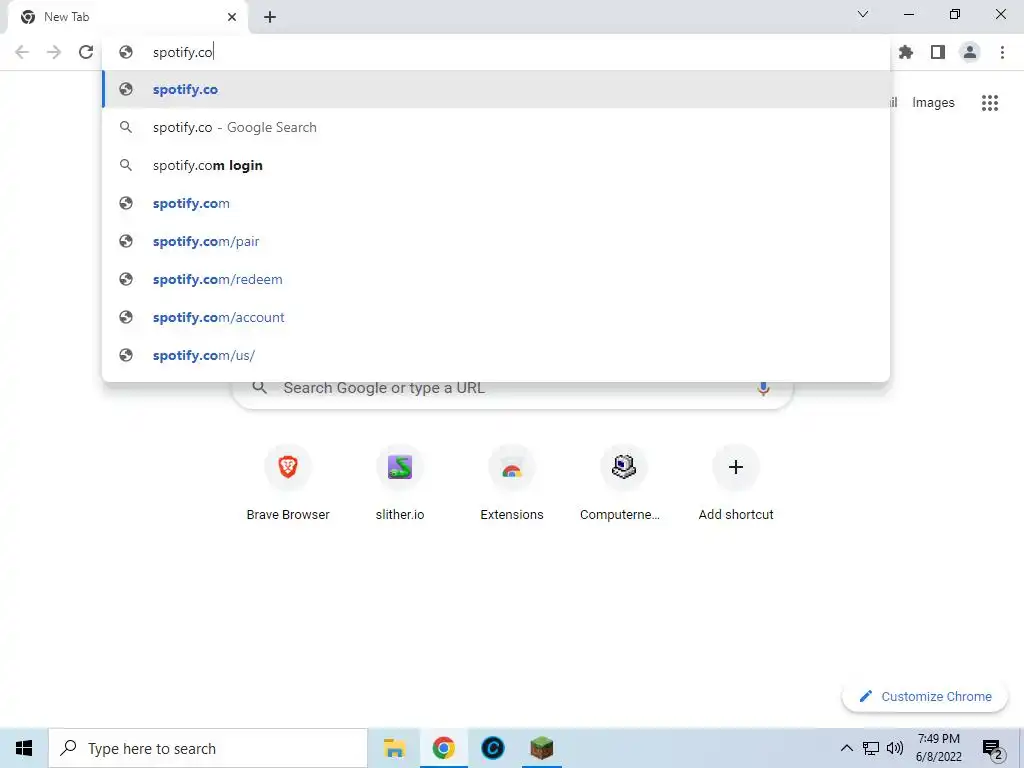The image size is (1024, 768).
Task: Open network status in the tray
Action: [x=871, y=748]
